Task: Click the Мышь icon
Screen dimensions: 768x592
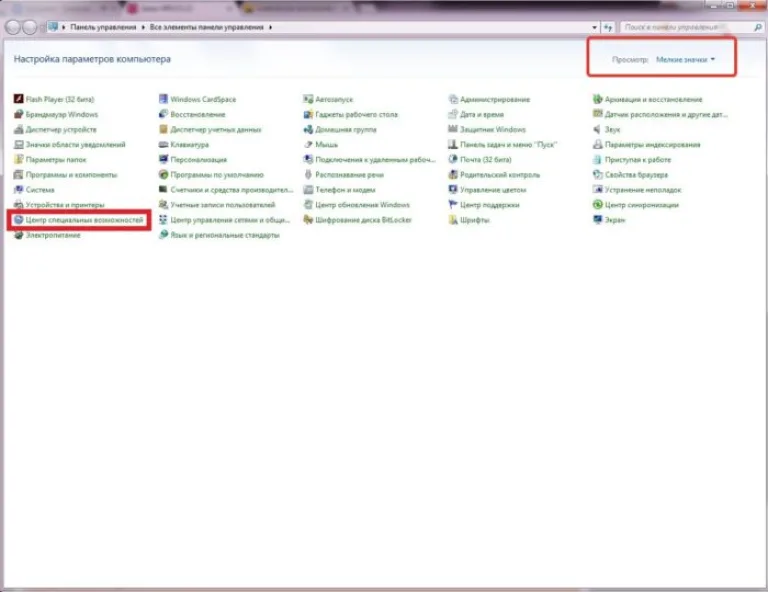Action: point(308,144)
